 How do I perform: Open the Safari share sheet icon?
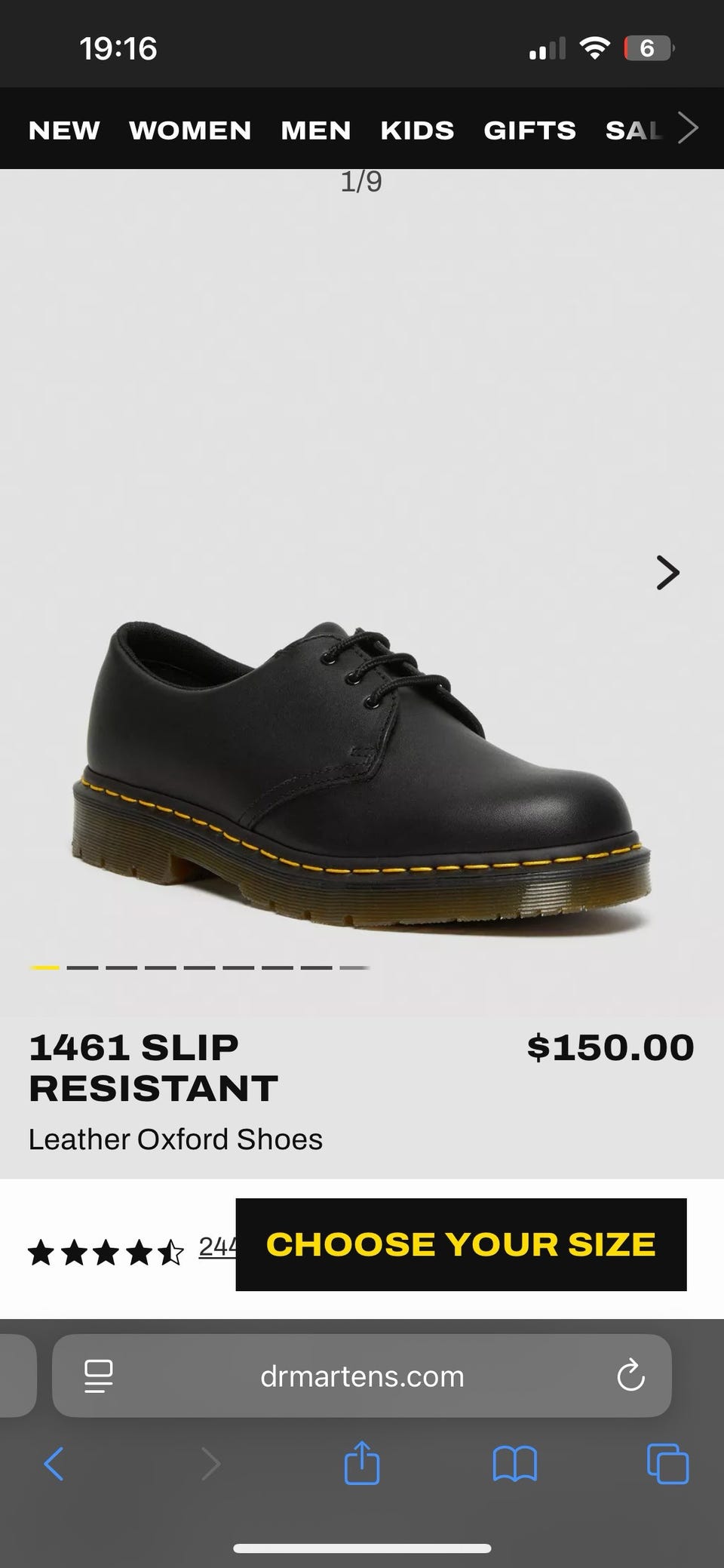point(361,1462)
